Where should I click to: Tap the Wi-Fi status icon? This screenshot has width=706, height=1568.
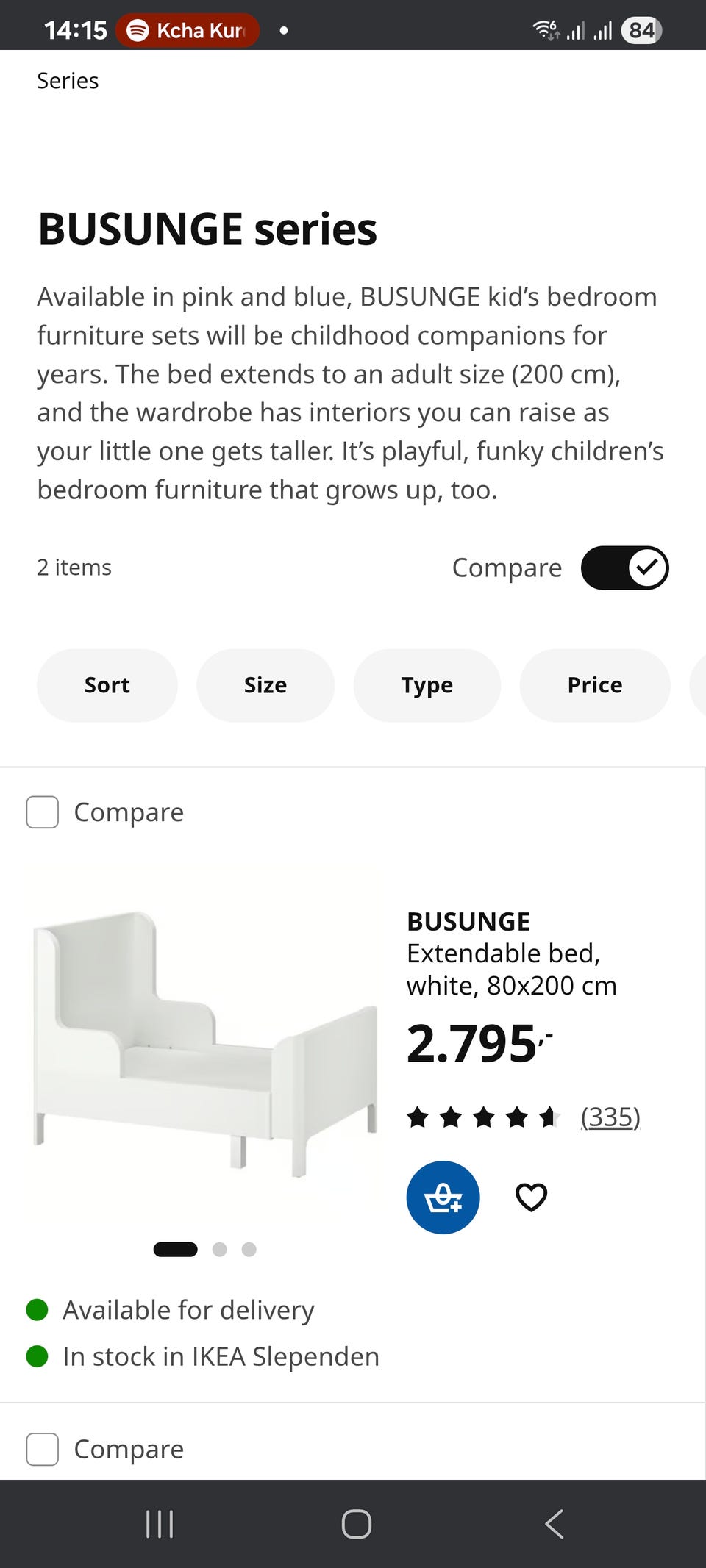546,30
